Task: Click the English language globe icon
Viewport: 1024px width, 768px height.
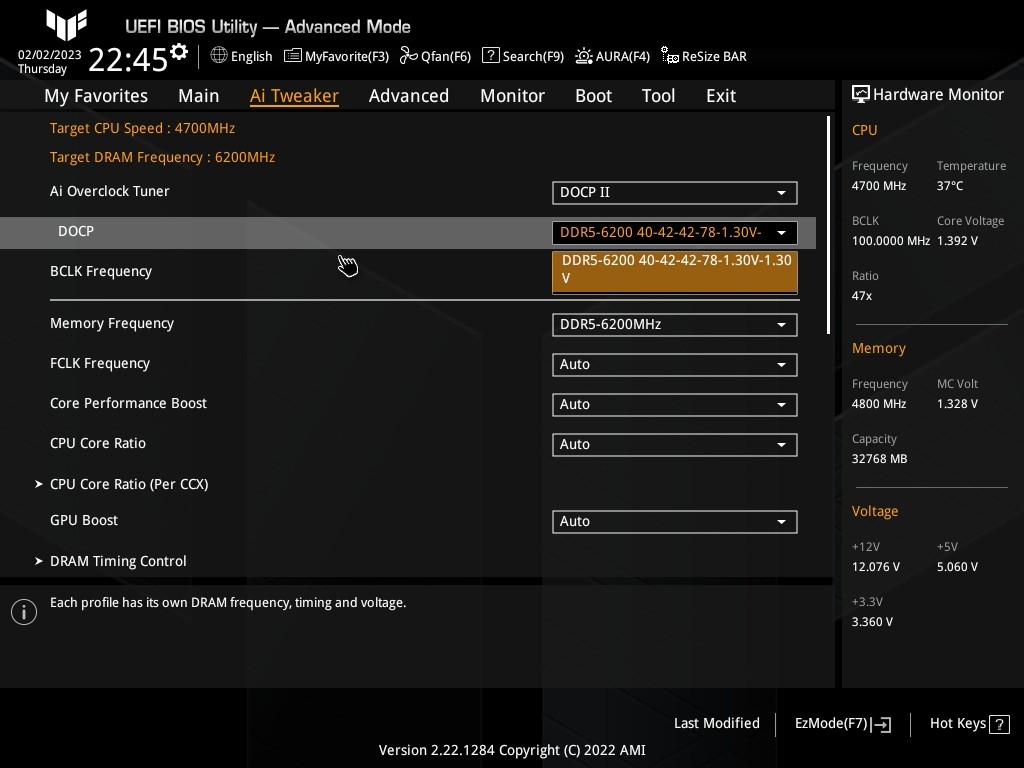Action: click(219, 56)
